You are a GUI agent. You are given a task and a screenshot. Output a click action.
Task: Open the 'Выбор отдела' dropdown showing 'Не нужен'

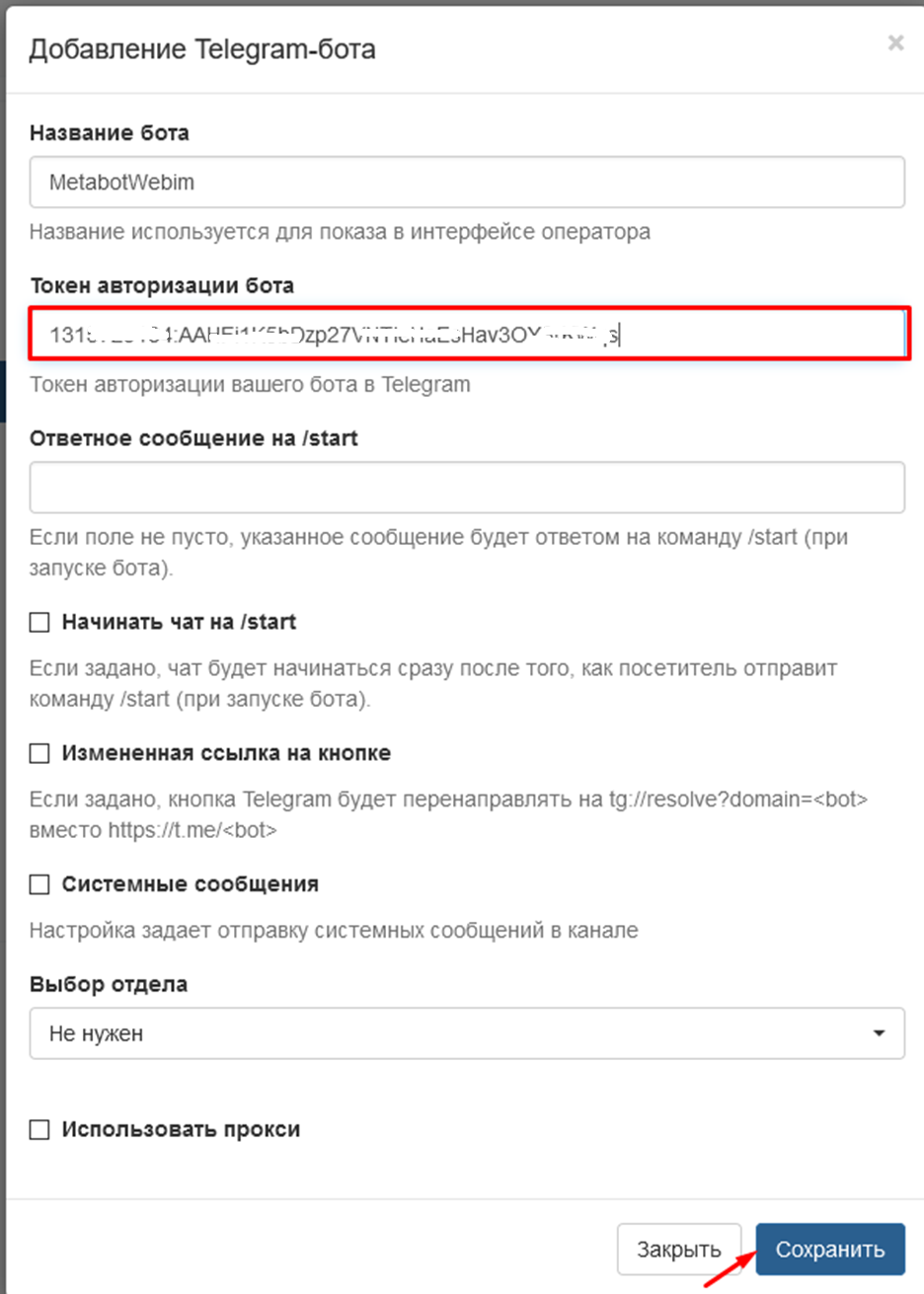(x=467, y=1033)
